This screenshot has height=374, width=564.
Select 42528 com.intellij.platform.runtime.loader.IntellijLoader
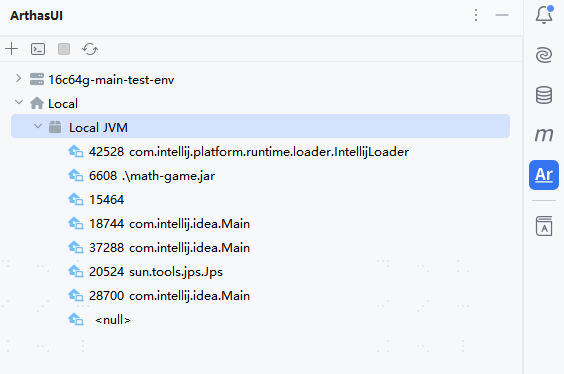249,152
